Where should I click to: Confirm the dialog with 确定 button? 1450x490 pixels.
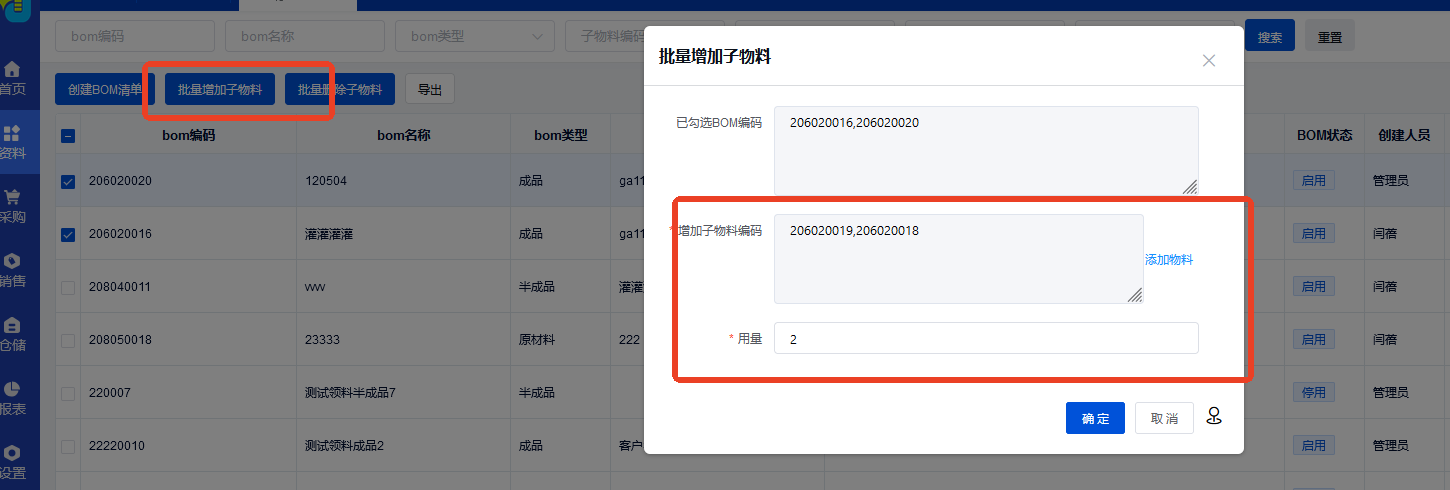click(1095, 418)
